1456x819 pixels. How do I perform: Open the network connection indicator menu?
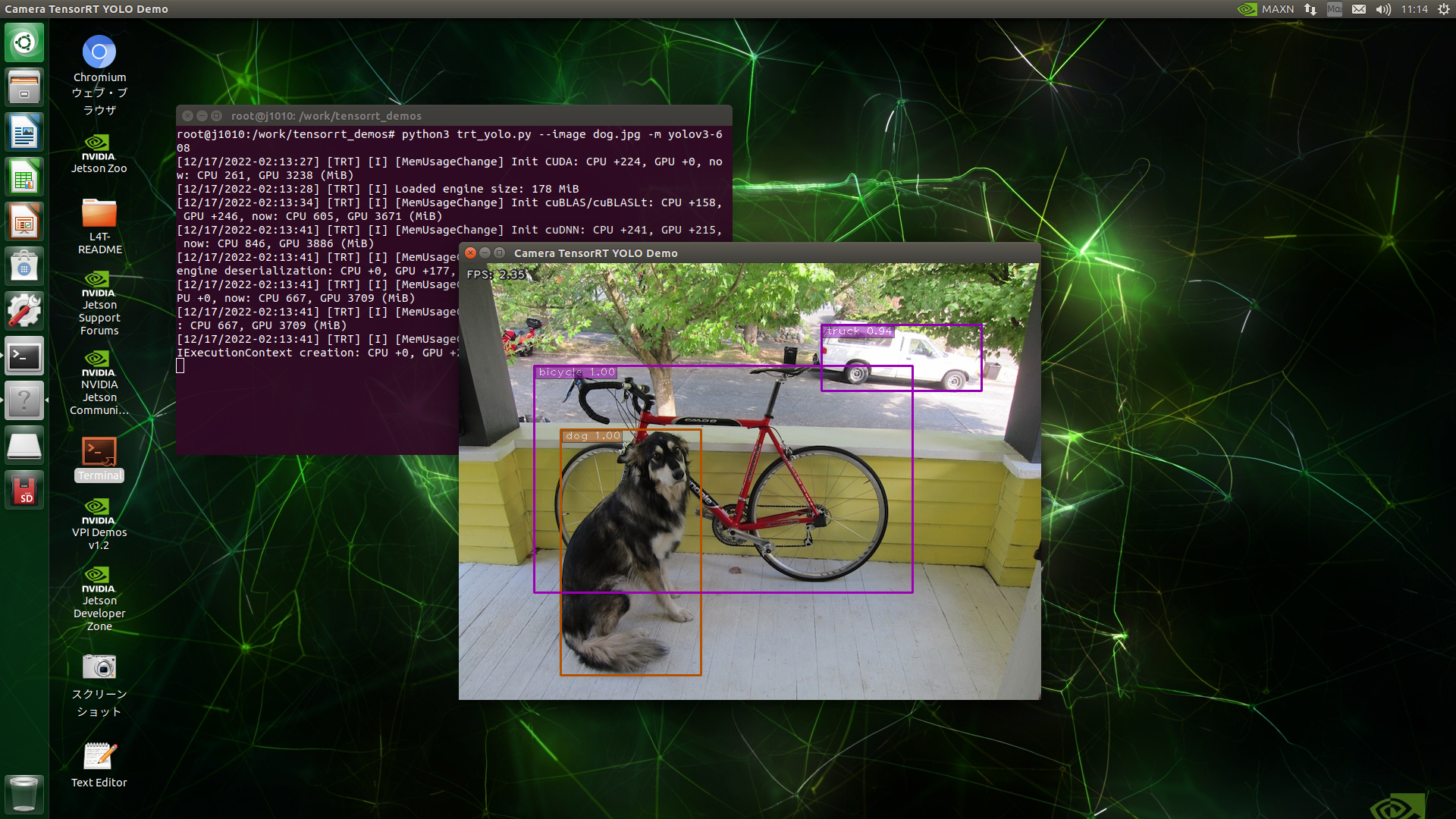(1310, 9)
